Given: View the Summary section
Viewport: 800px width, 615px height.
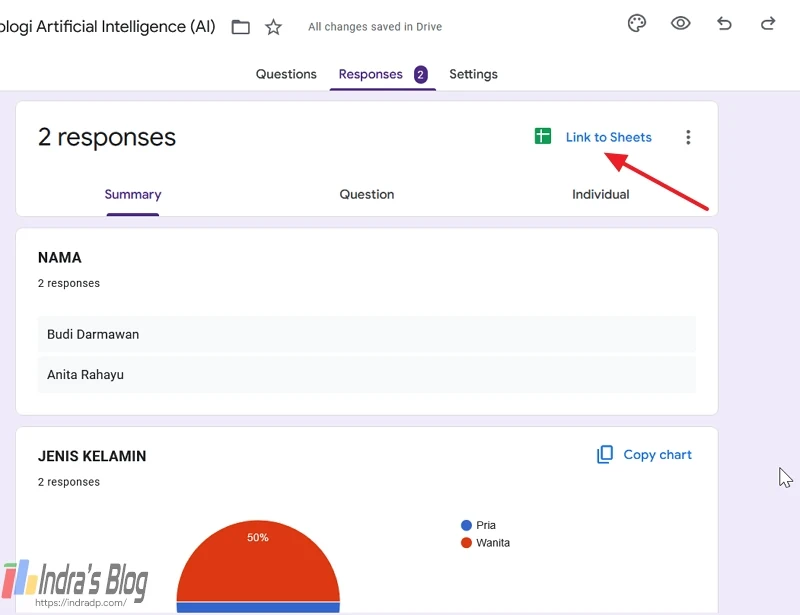Looking at the screenshot, I should (x=132, y=194).
